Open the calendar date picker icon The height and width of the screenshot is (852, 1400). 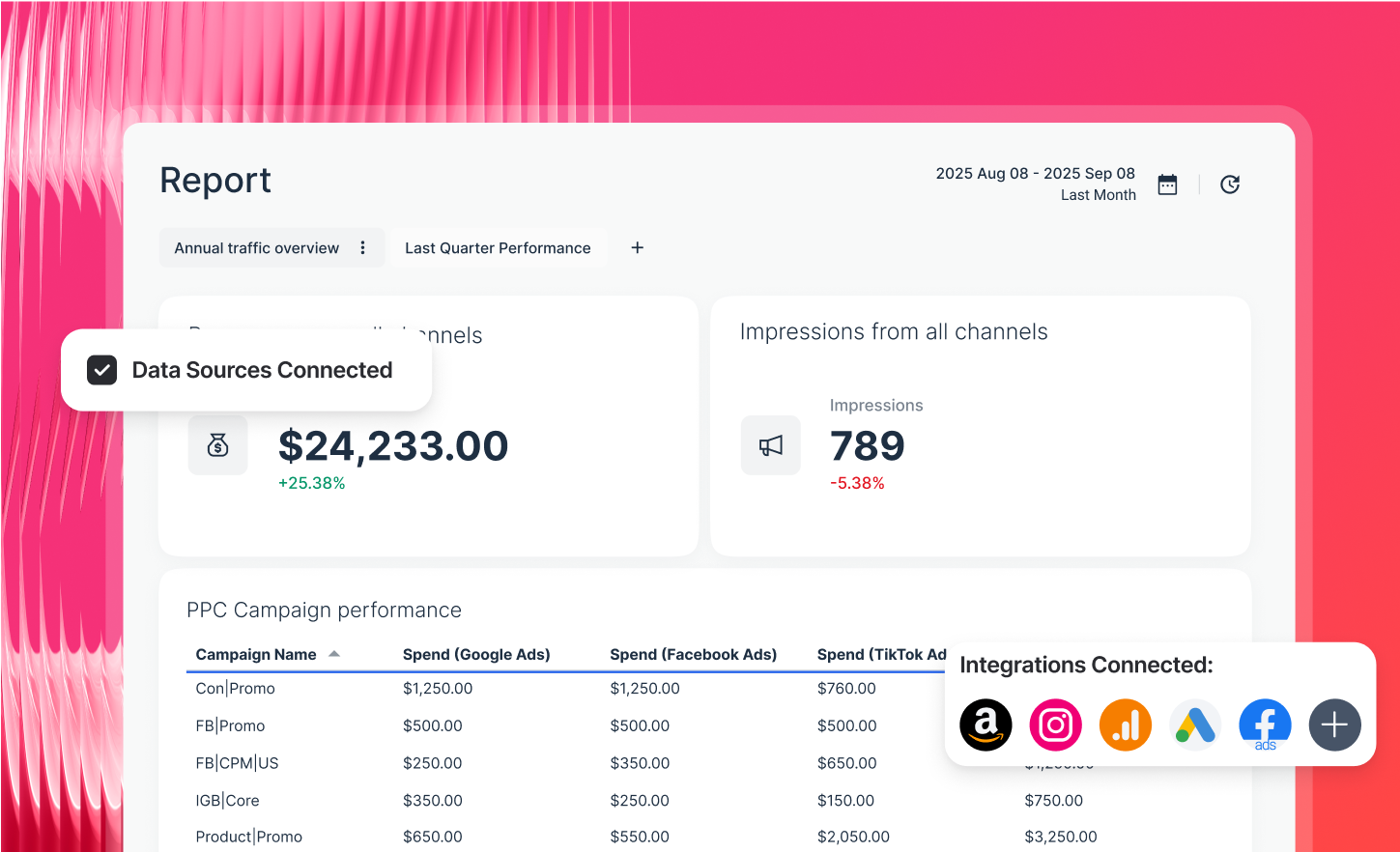[1166, 184]
